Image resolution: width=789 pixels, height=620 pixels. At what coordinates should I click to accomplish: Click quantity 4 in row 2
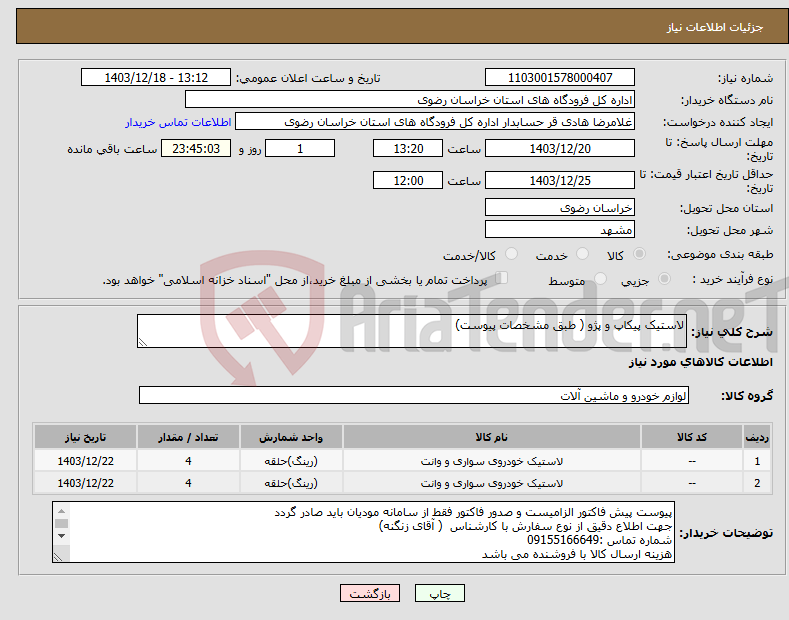pyautogui.click(x=188, y=483)
